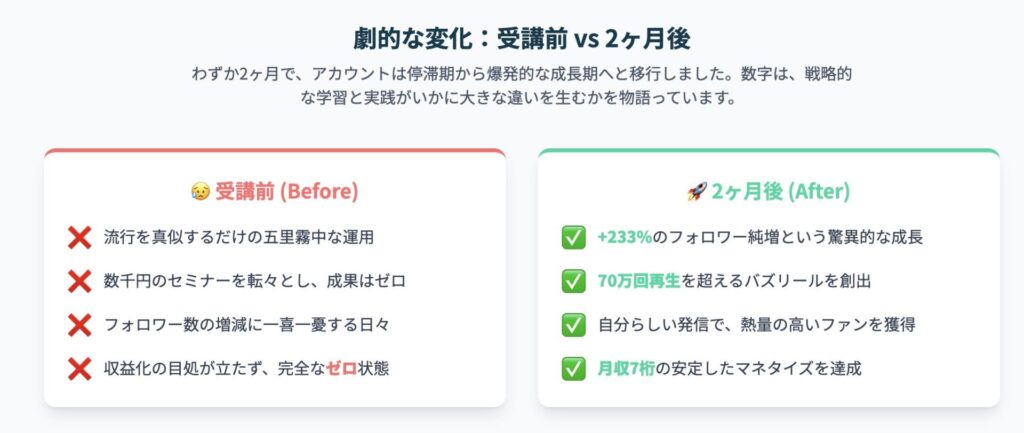This screenshot has height=433, width=1024.
Task: Click the highlighted 月収7桁 text
Action: click(626, 368)
